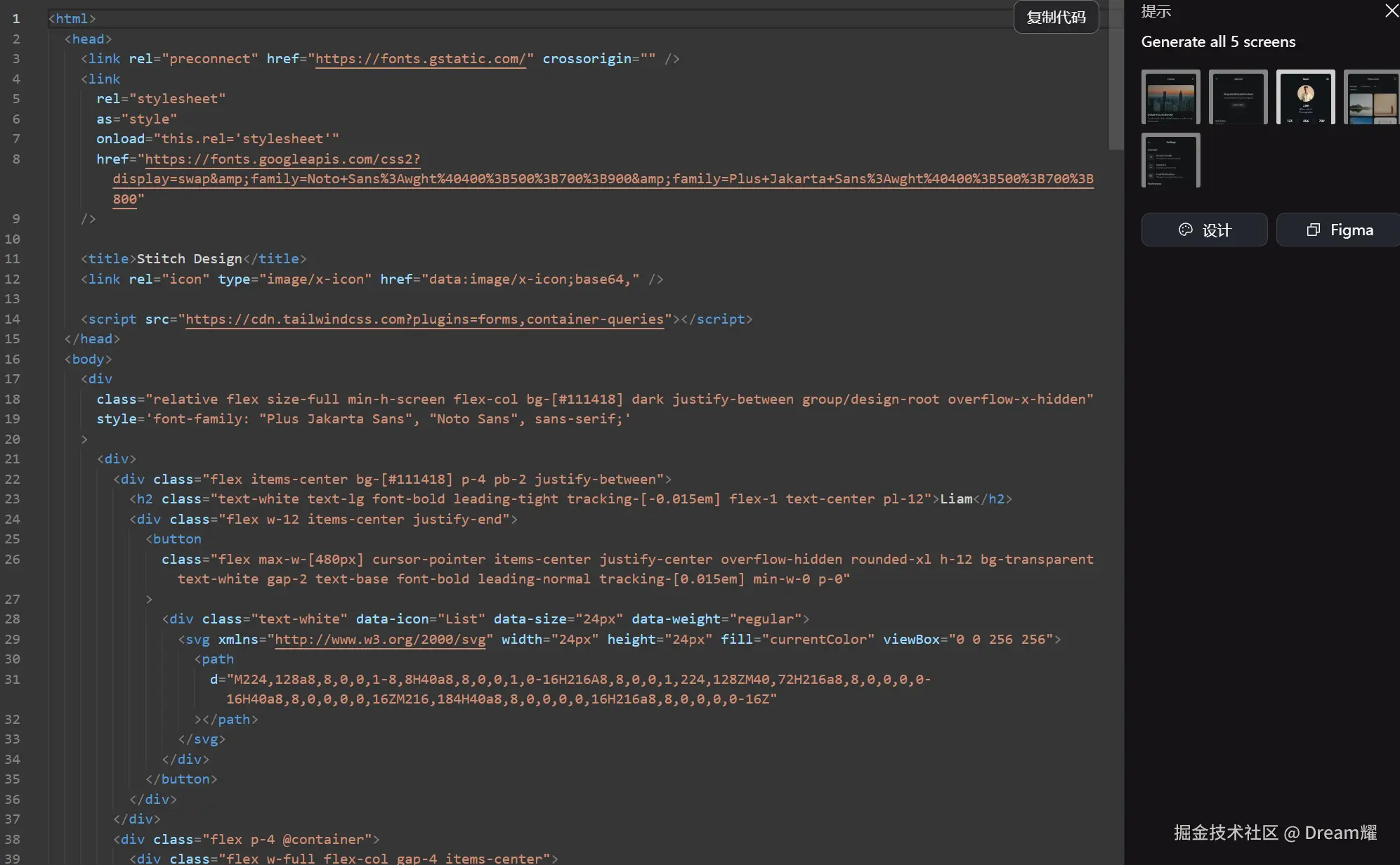Image resolution: width=1400 pixels, height=865 pixels.
Task: Click line number 1 in the gutter
Action: [15, 19]
